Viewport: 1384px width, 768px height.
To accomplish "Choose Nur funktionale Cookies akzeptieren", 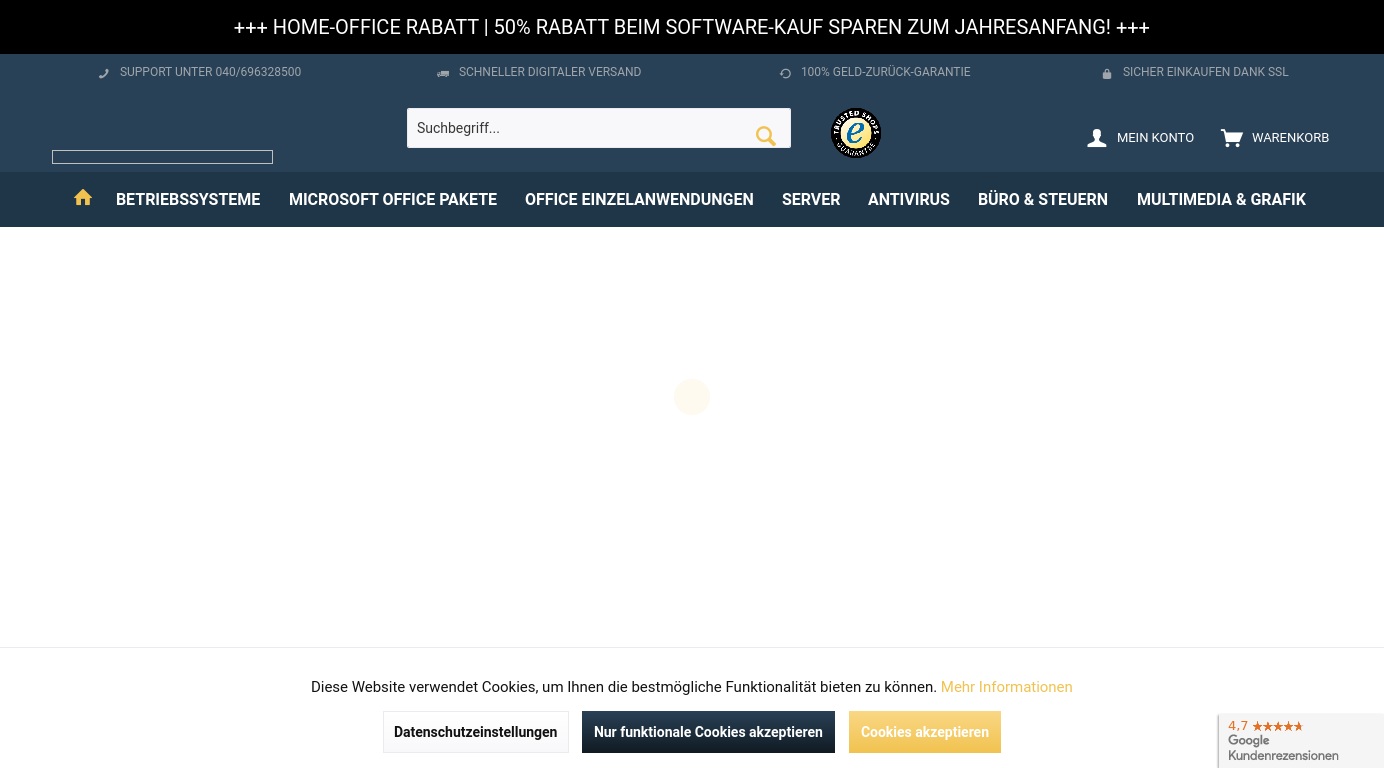I will click(x=708, y=732).
